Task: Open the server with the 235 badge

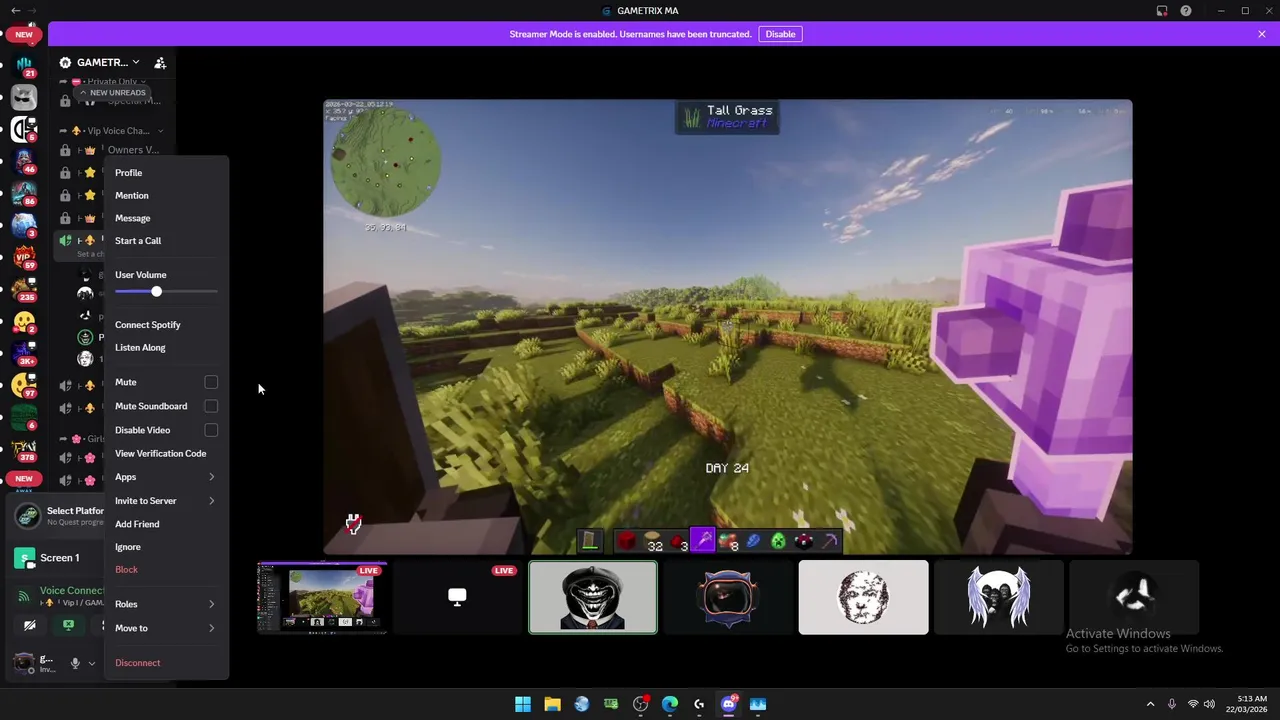Action: [24, 289]
